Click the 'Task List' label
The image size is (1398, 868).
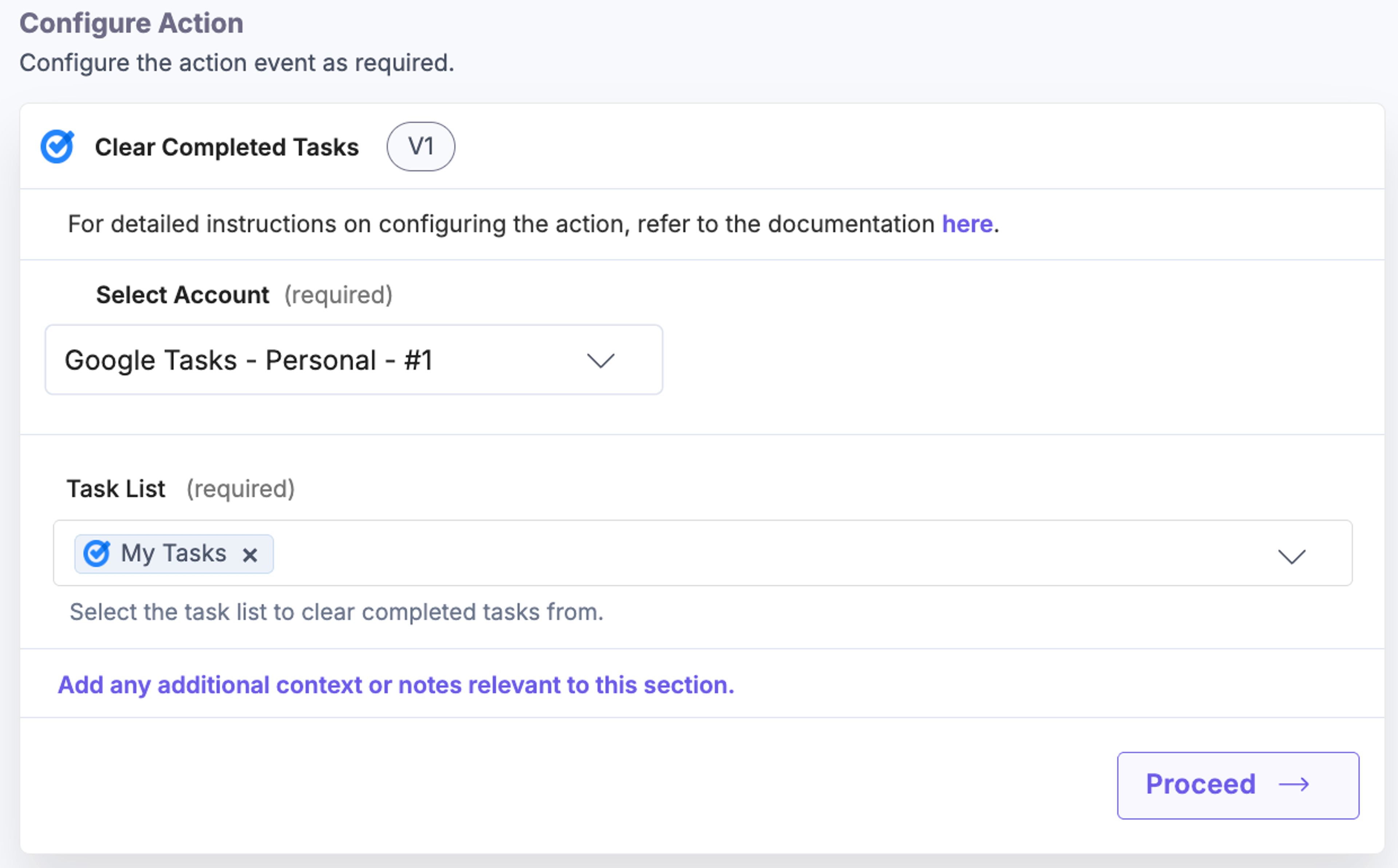point(116,489)
